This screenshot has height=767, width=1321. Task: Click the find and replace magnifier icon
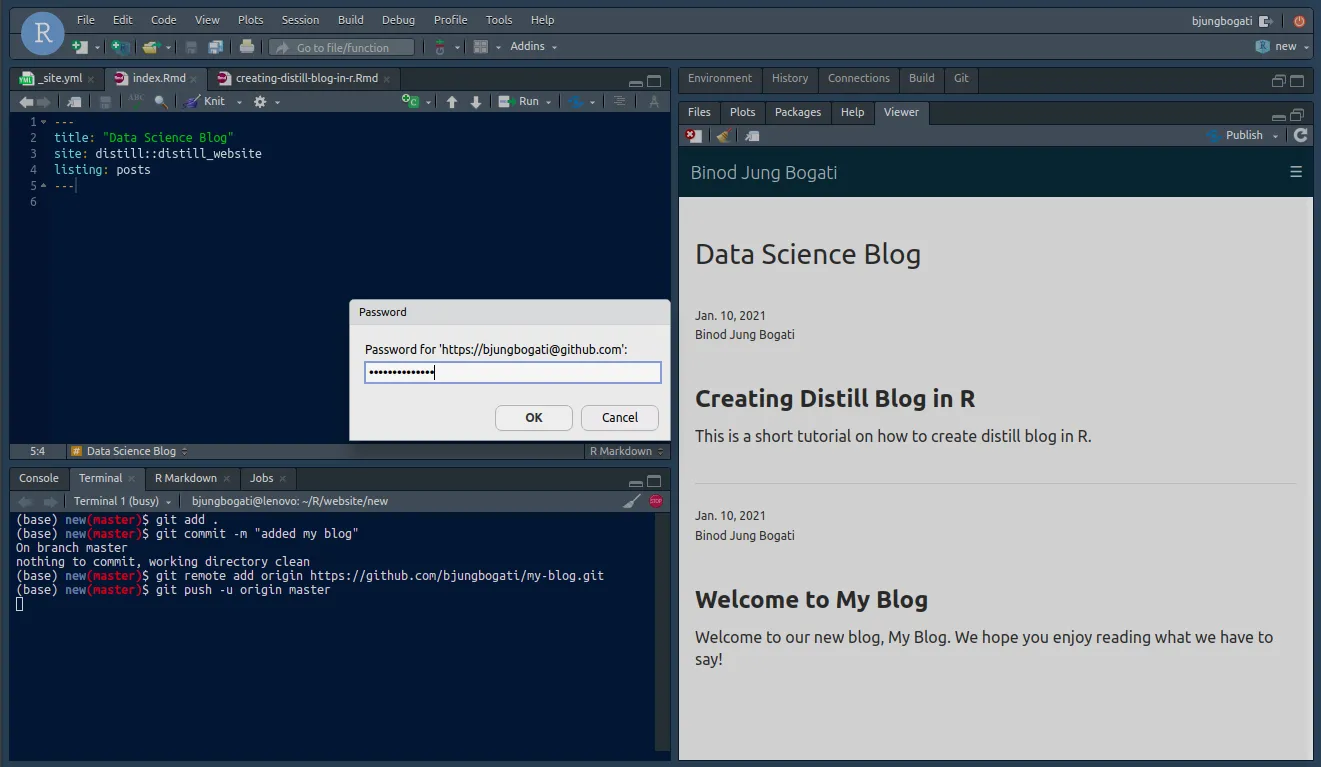click(x=160, y=102)
